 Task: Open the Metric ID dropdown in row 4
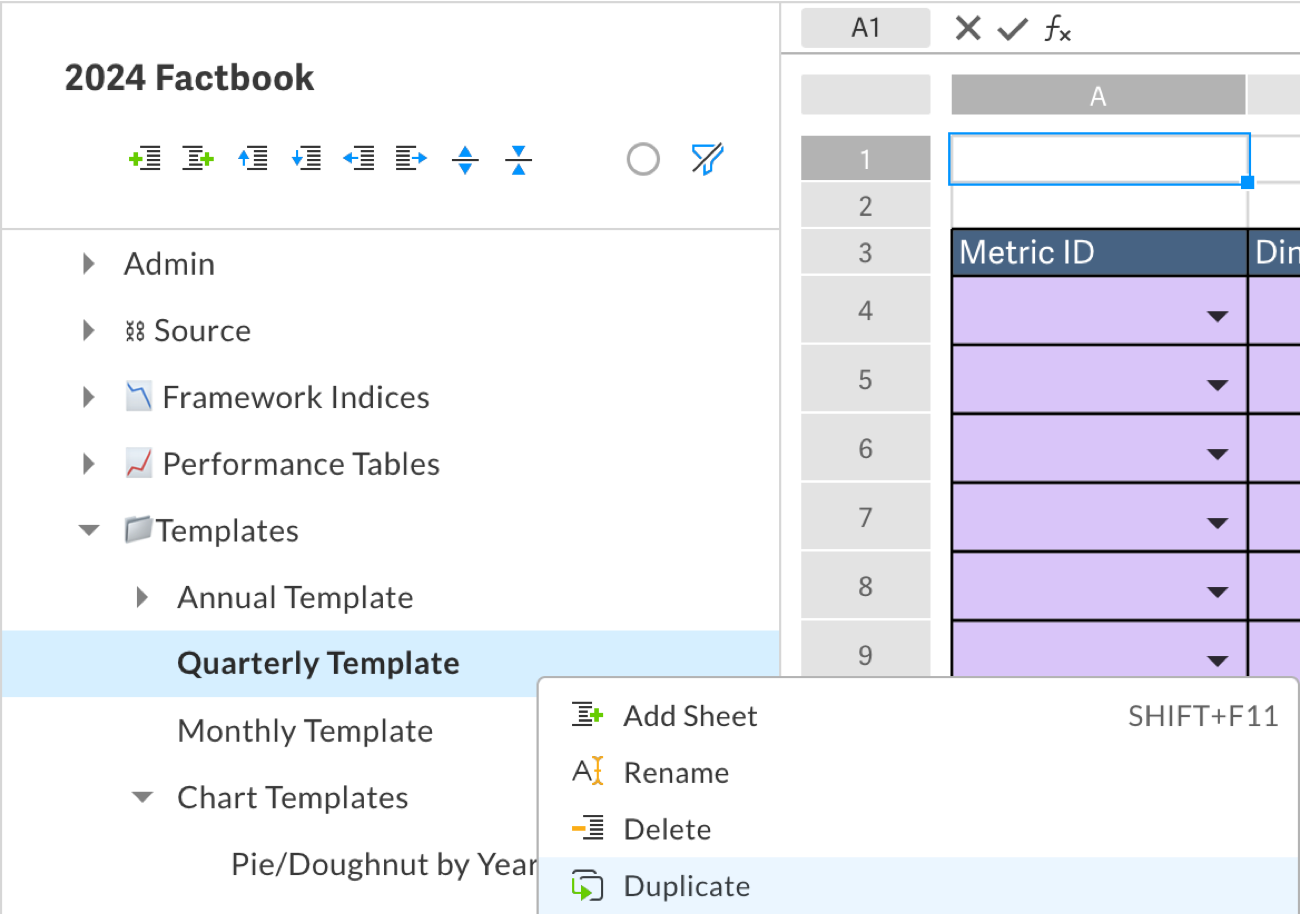[1217, 316]
